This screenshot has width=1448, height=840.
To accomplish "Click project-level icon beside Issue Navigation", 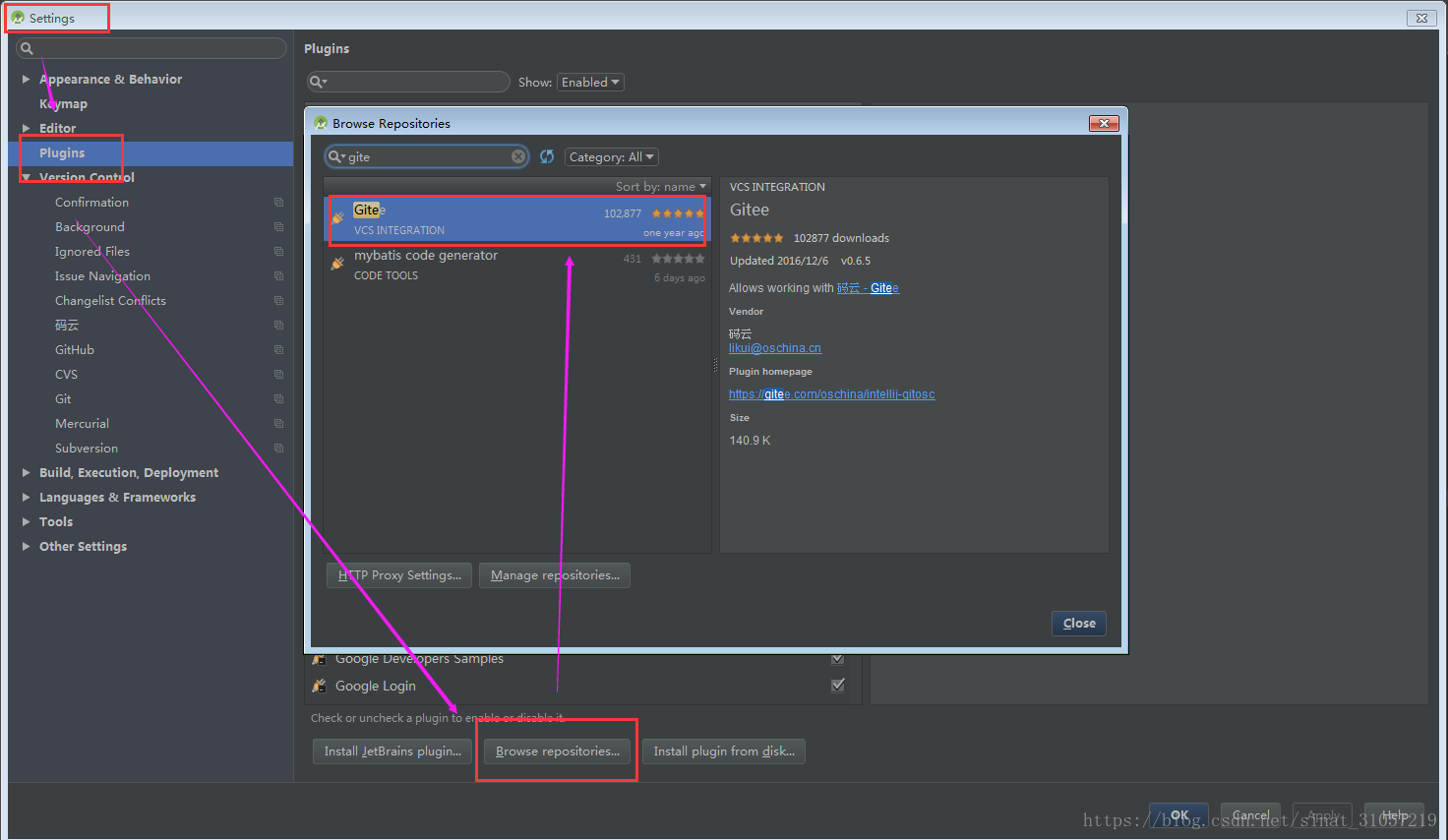I will tap(278, 275).
